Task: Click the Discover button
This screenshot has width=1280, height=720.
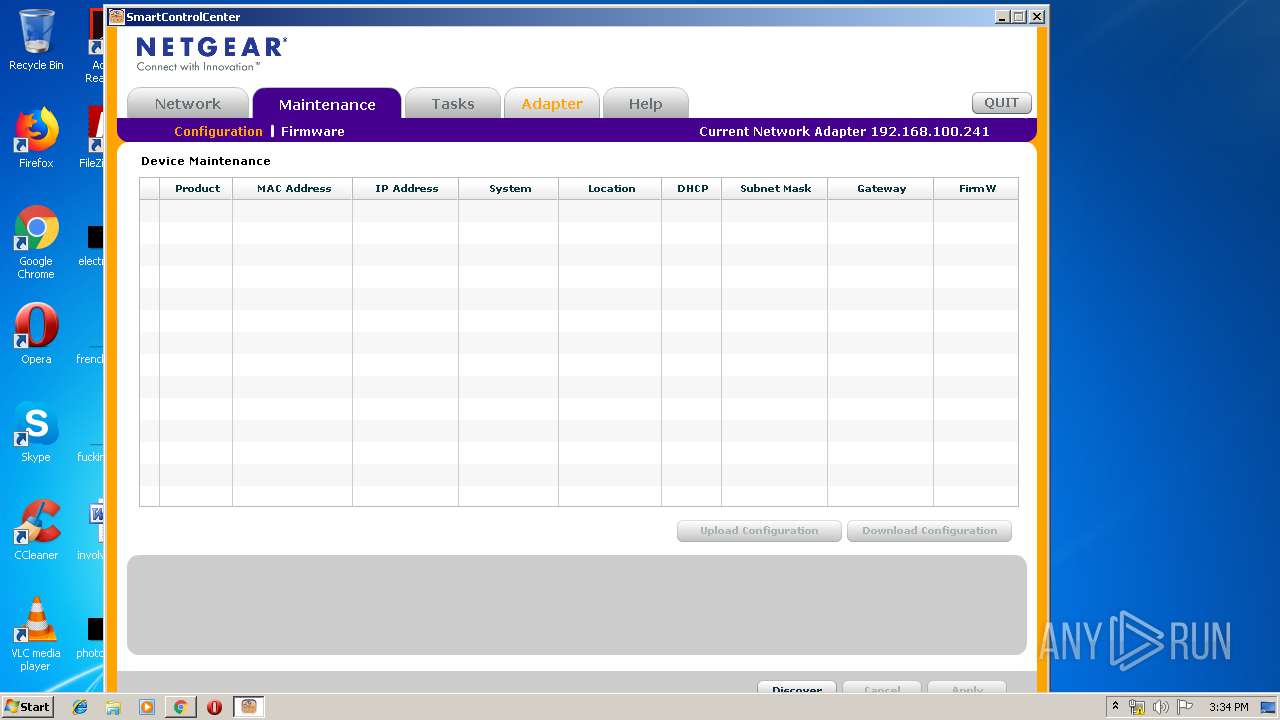Action: [797, 688]
